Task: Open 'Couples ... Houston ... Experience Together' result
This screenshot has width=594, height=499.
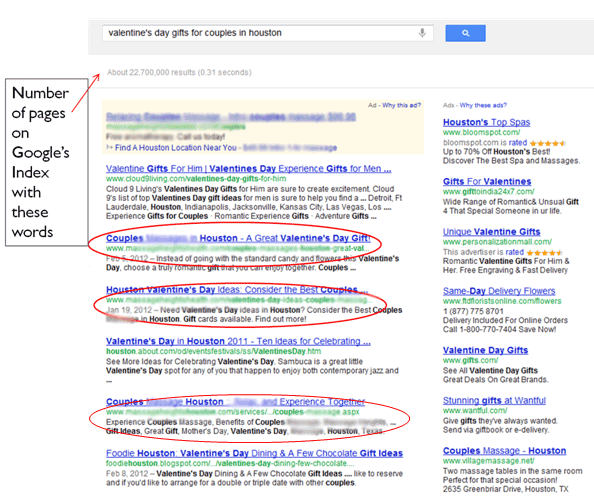Action: point(235,402)
